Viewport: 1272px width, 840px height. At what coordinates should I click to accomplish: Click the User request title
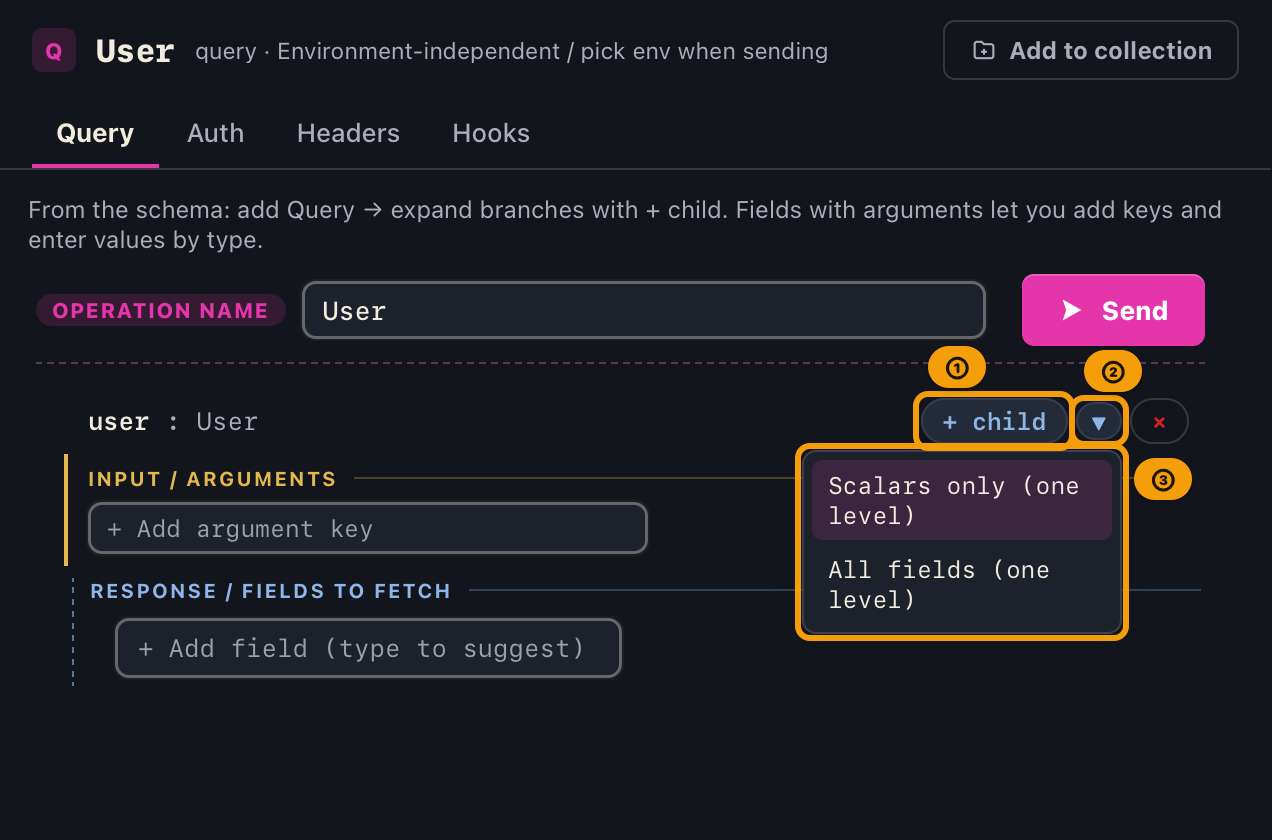[135, 51]
